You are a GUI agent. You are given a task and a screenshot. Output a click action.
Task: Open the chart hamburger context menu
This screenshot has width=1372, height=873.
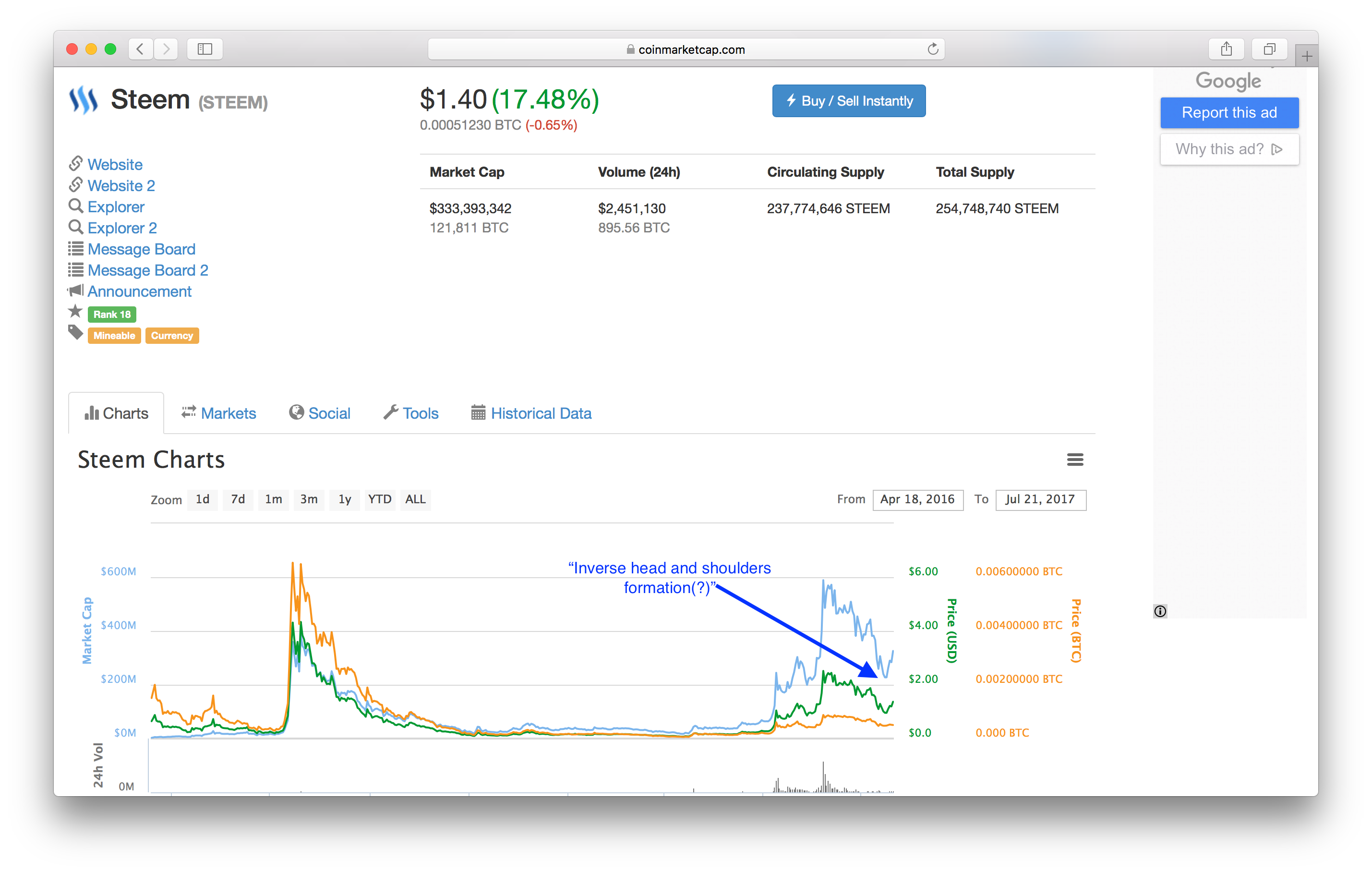(1075, 459)
